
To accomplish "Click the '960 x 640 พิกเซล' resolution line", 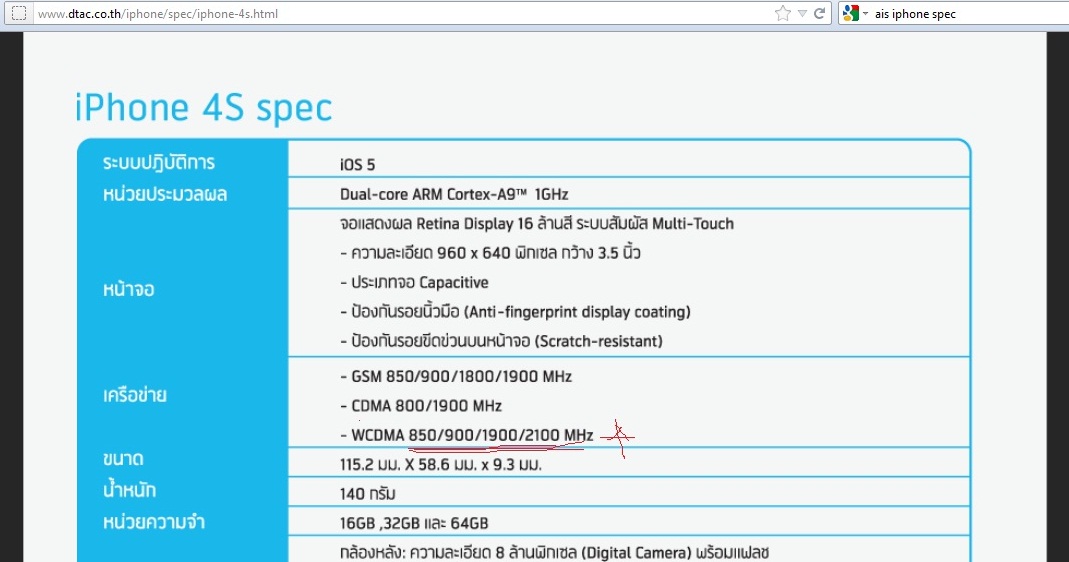I will 490,253.
